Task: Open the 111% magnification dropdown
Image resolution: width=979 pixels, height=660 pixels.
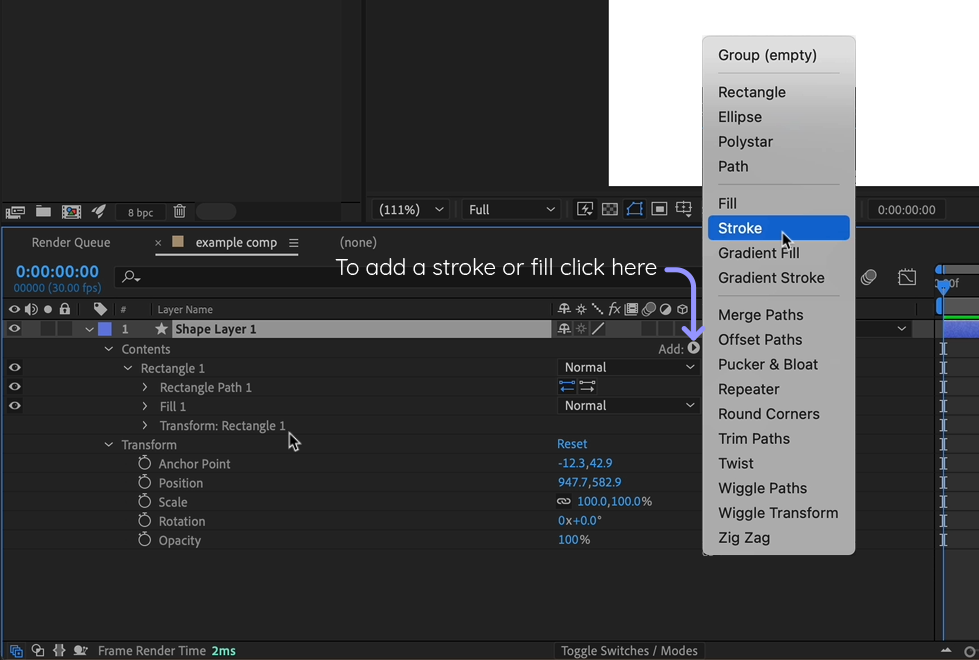Action: point(409,209)
